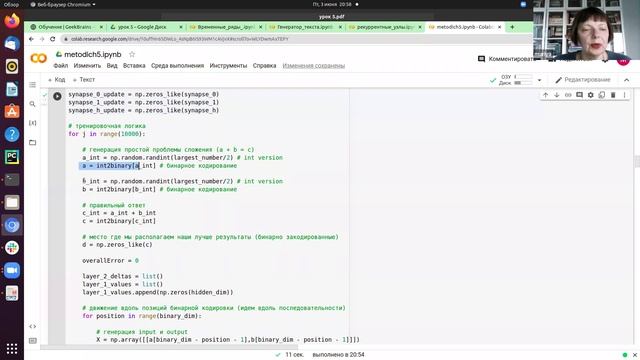Open the code snippets icon in sidebar
This screenshot has height=360, width=640.
(33, 326)
